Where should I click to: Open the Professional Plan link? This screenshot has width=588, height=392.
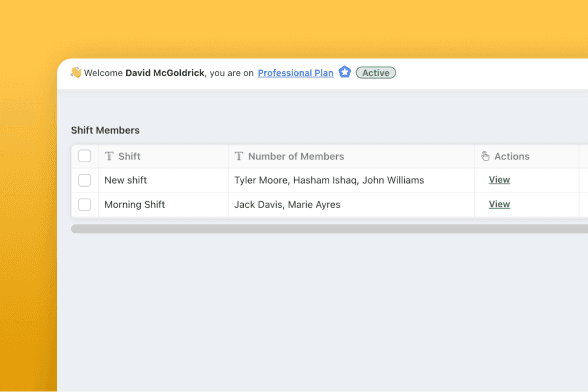coord(296,73)
